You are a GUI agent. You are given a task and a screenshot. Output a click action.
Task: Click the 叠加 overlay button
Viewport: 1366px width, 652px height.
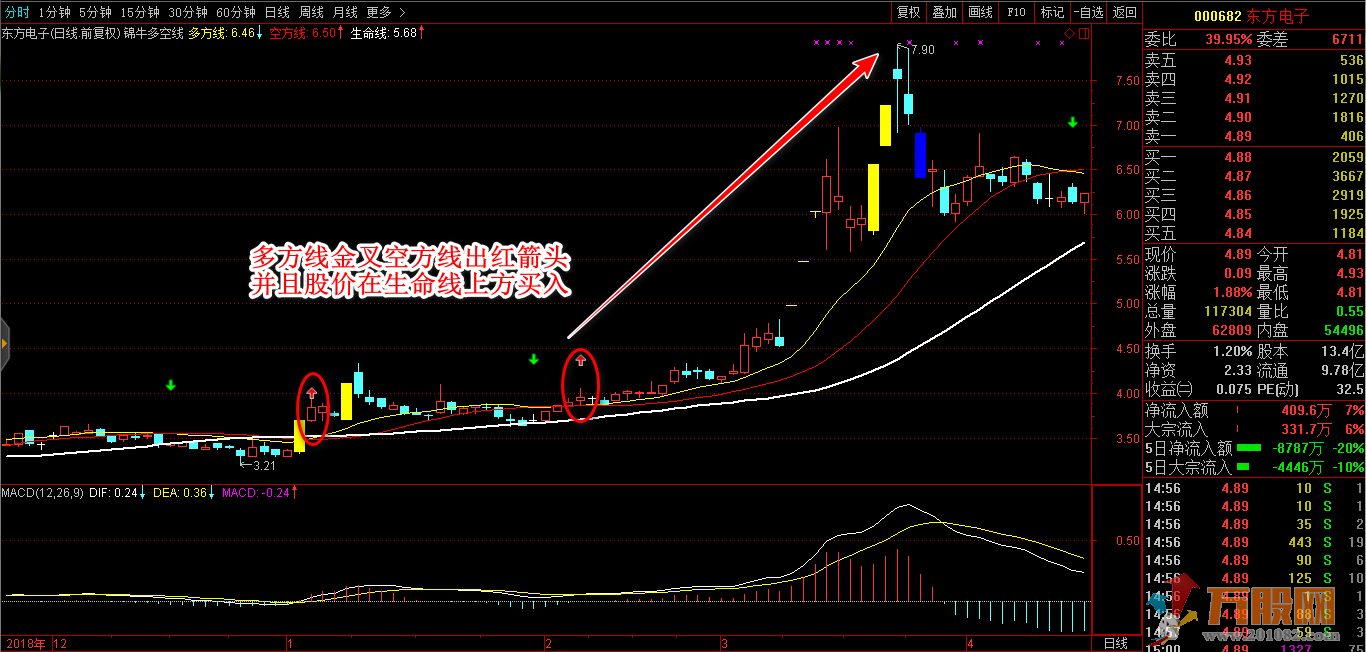944,12
